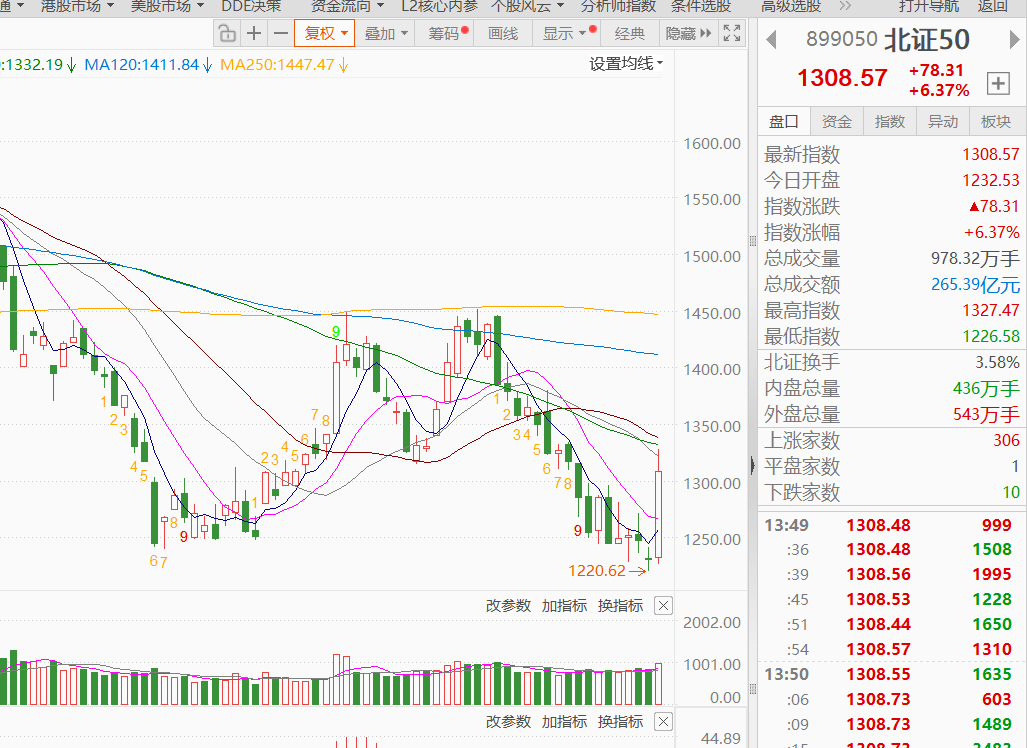
Task: Add 北证50 to watchlist plus icon
Action: point(998,83)
